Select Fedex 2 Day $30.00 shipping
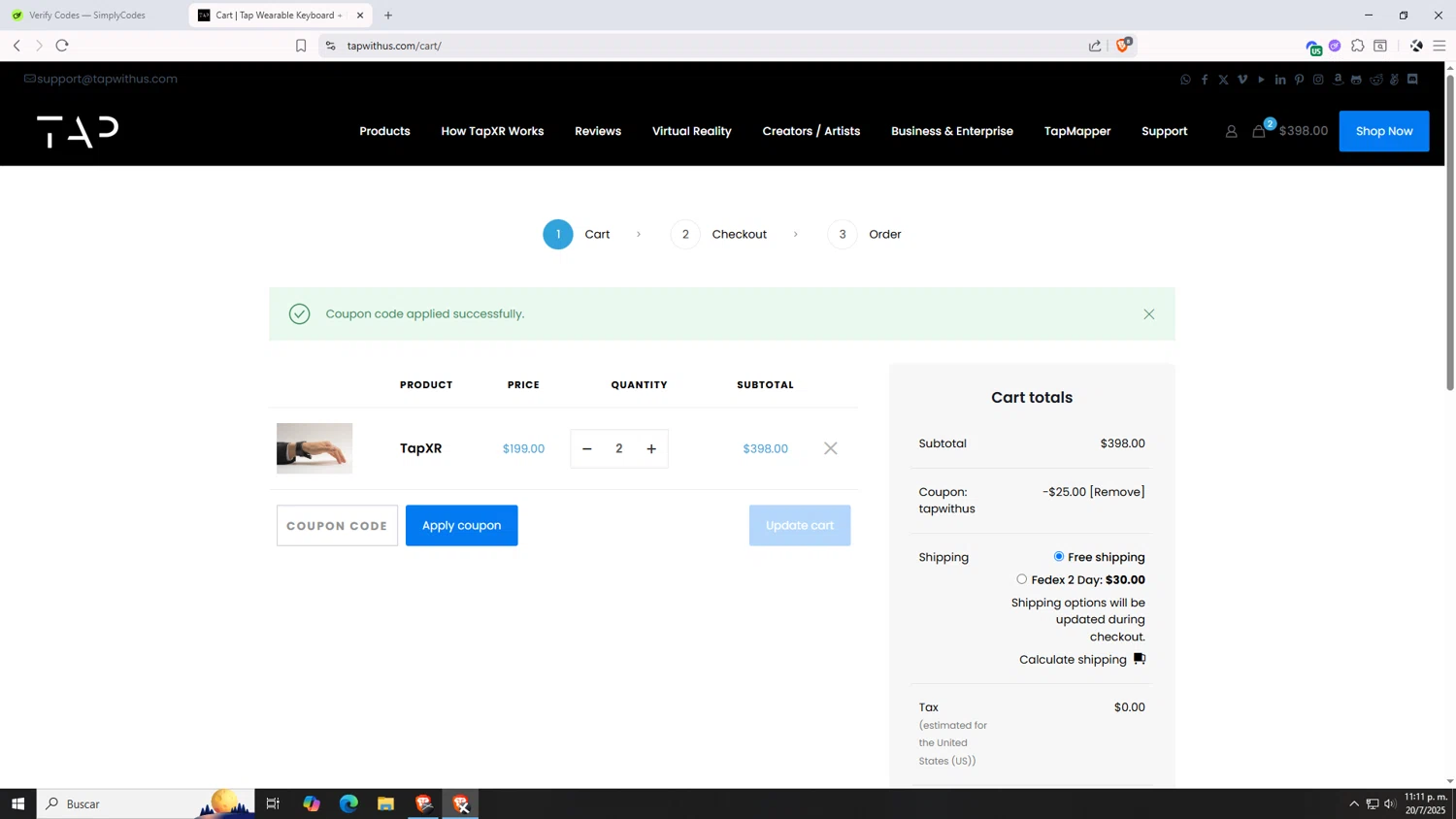 (x=1022, y=579)
